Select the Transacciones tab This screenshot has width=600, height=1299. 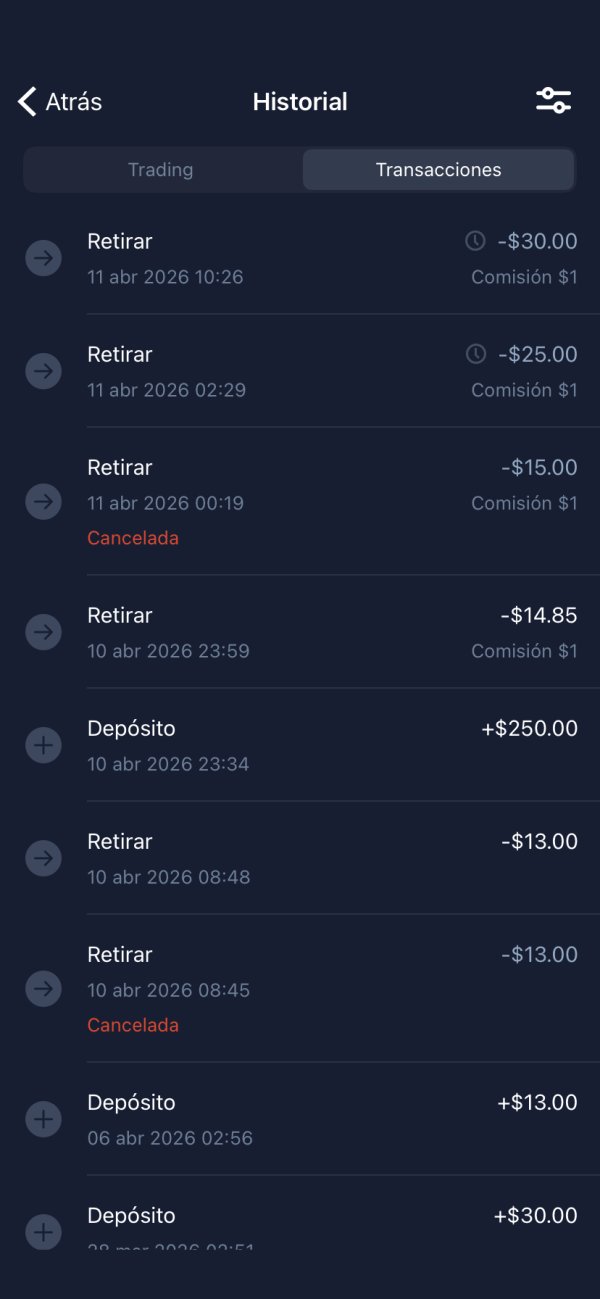pos(438,170)
